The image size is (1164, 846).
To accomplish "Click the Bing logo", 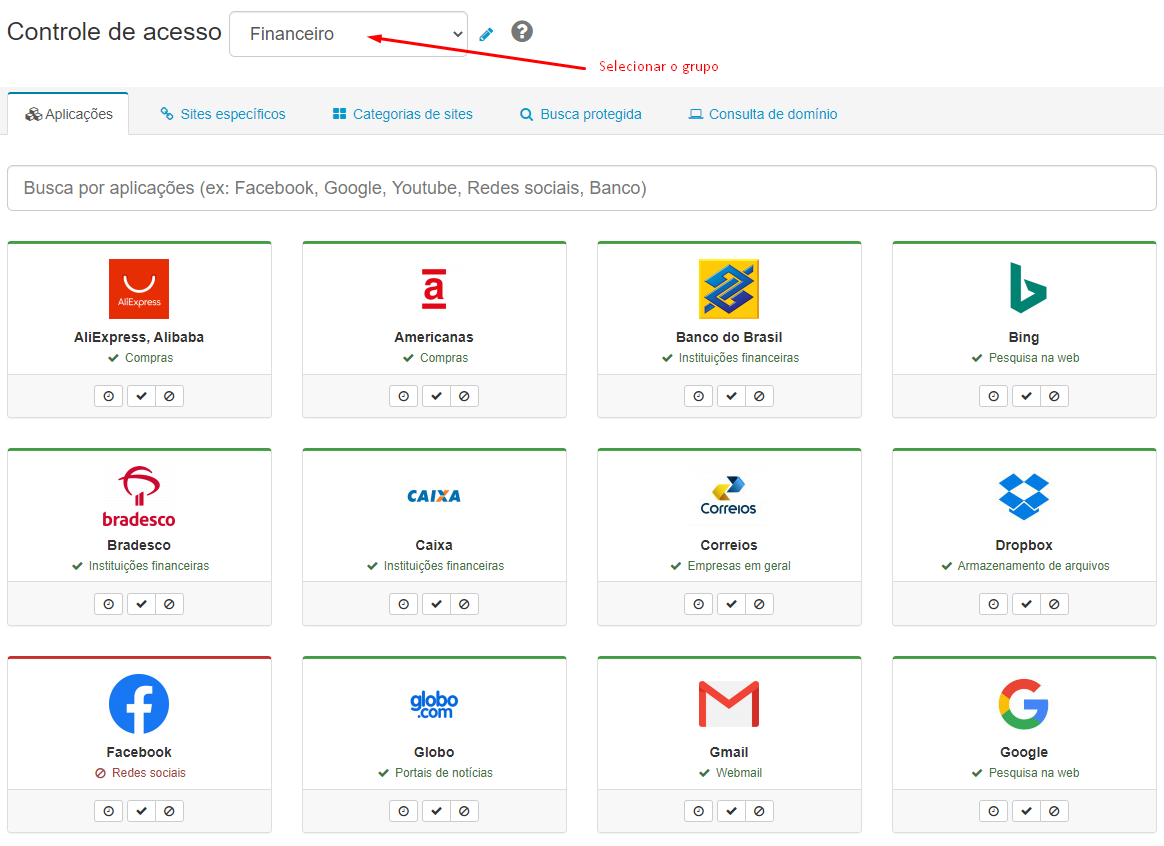I will 1028,287.
